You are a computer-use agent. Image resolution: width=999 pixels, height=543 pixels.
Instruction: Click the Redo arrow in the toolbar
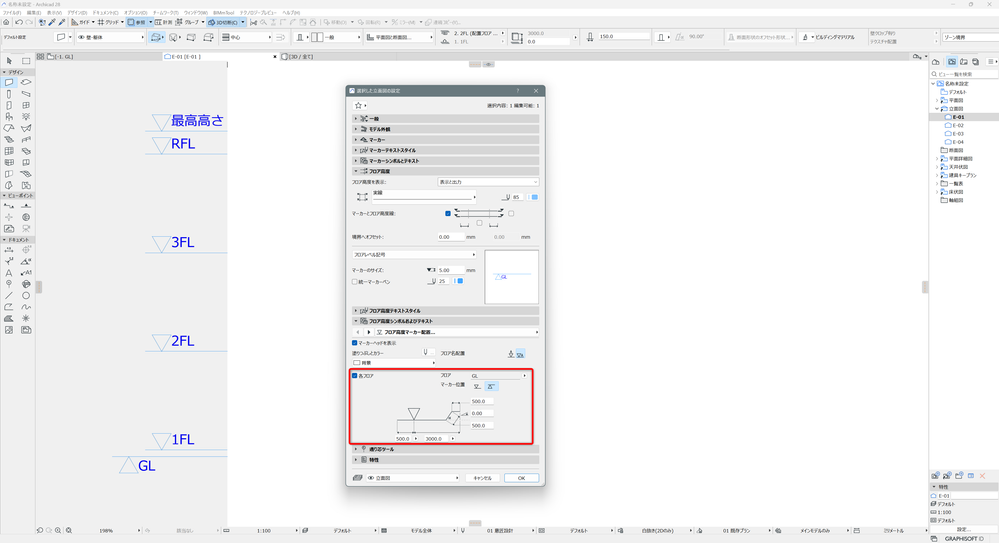pyautogui.click(x=29, y=22)
